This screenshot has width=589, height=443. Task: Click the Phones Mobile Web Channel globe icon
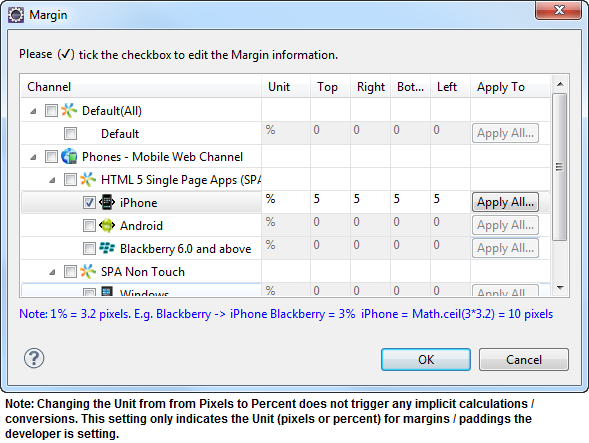(69, 156)
